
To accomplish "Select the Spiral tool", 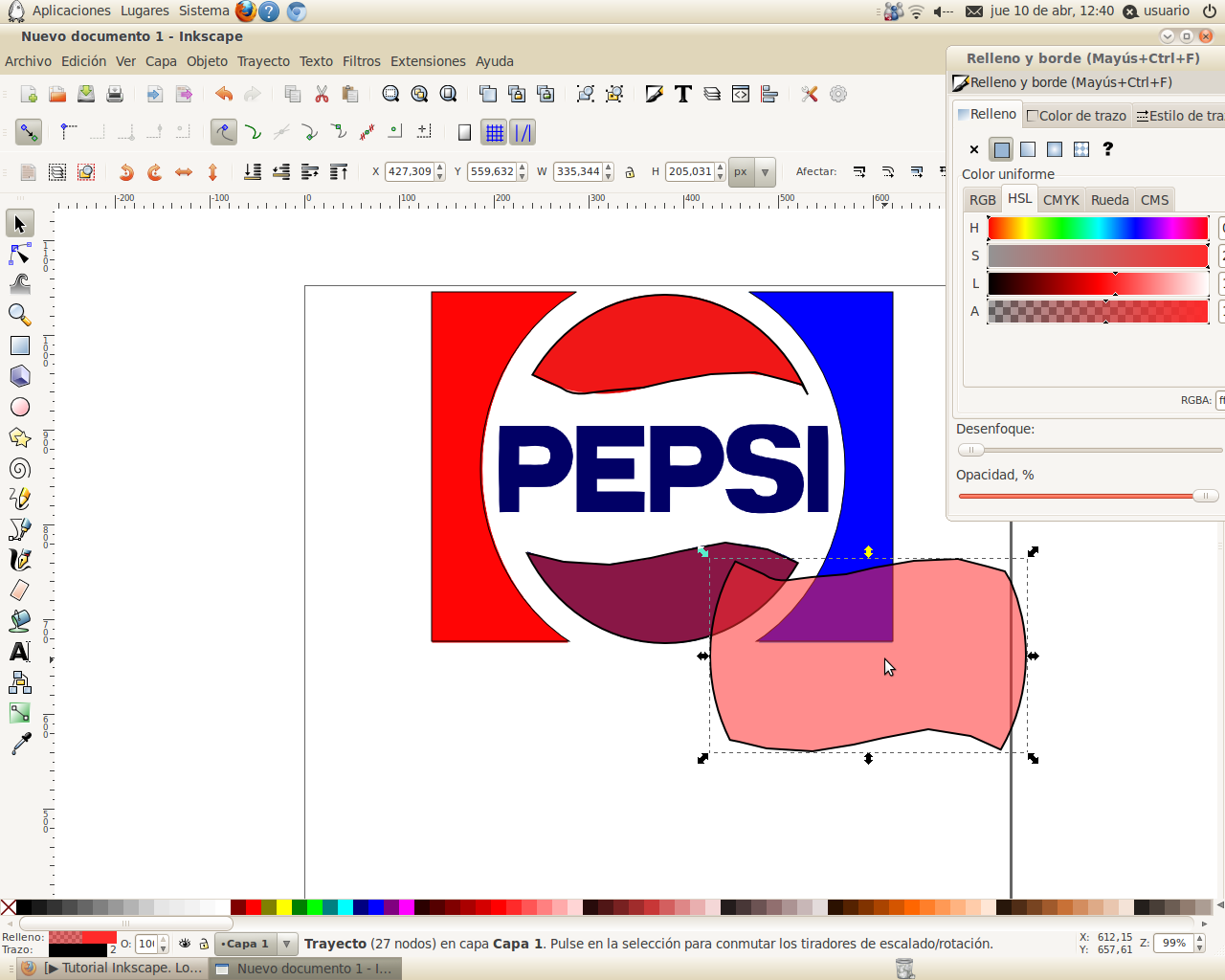I will [20, 467].
